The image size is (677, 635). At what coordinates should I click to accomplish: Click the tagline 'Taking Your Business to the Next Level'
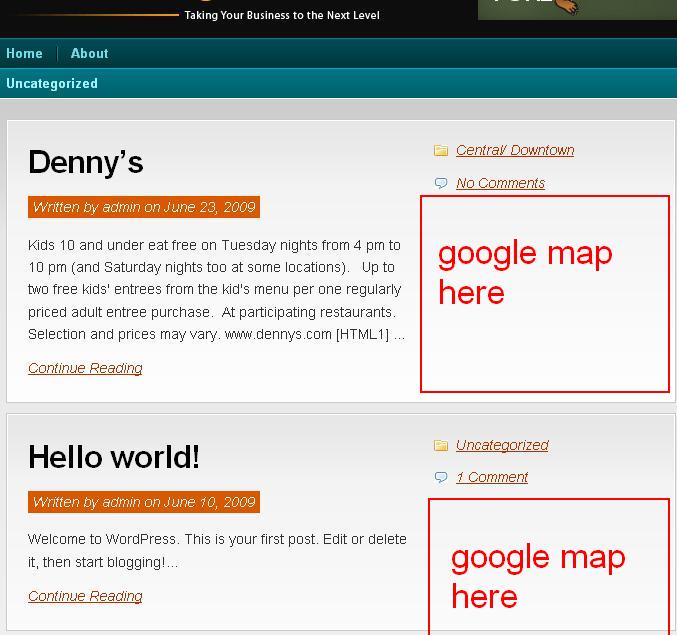282,16
